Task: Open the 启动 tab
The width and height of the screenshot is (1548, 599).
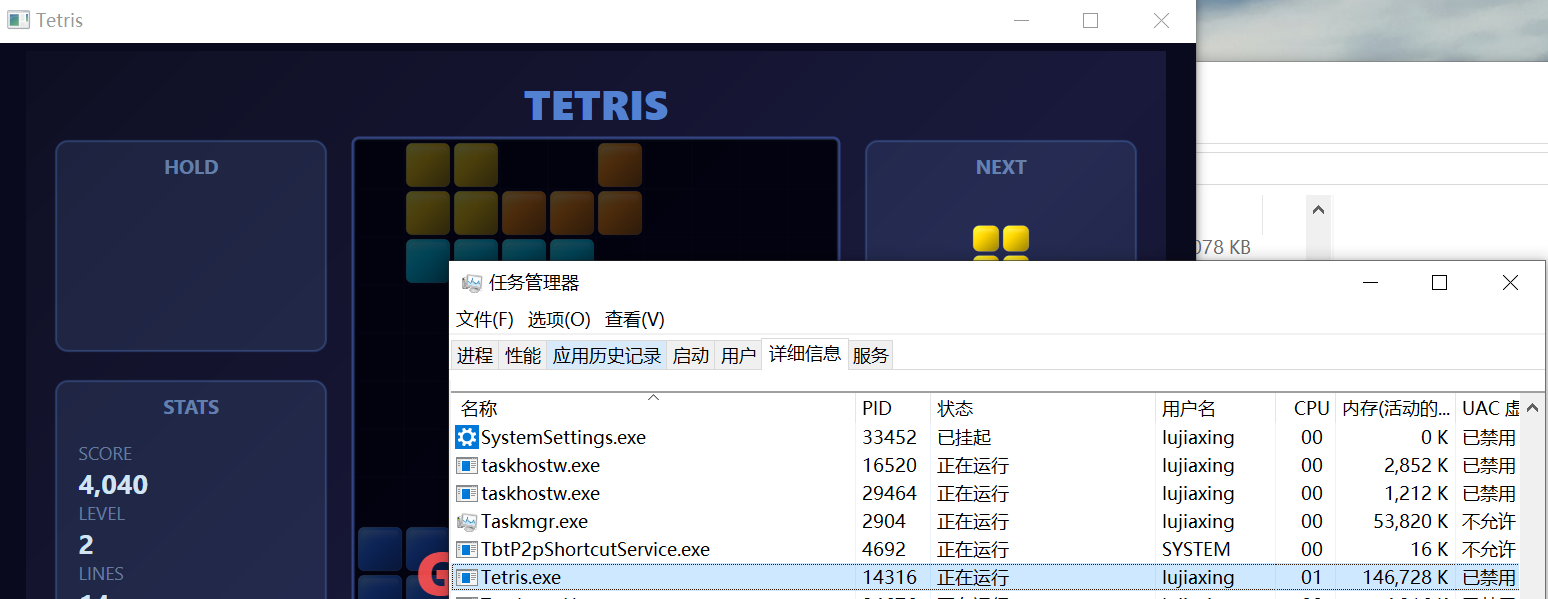Action: click(690, 354)
